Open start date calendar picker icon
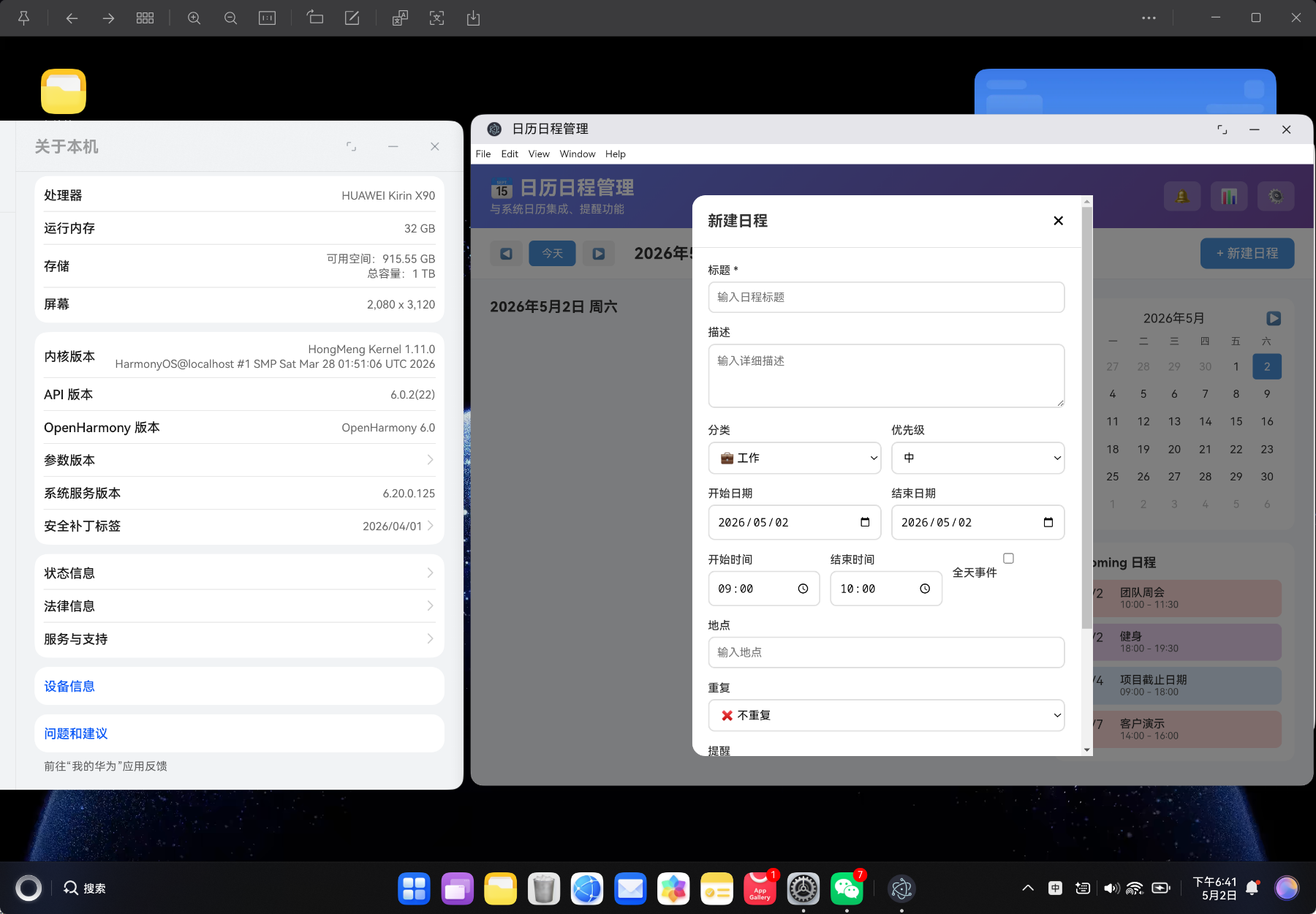 pos(865,522)
